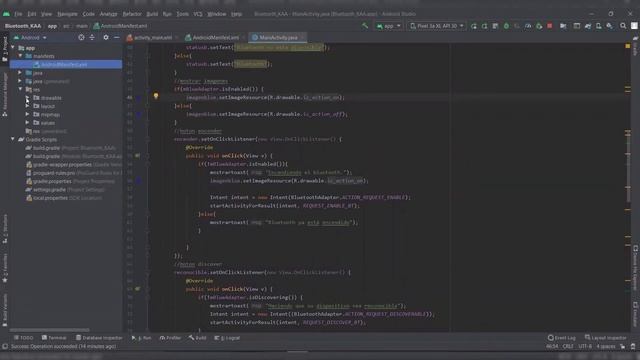
Task: Click the override gutter icon beside first onClick
Action: (x=138, y=156)
